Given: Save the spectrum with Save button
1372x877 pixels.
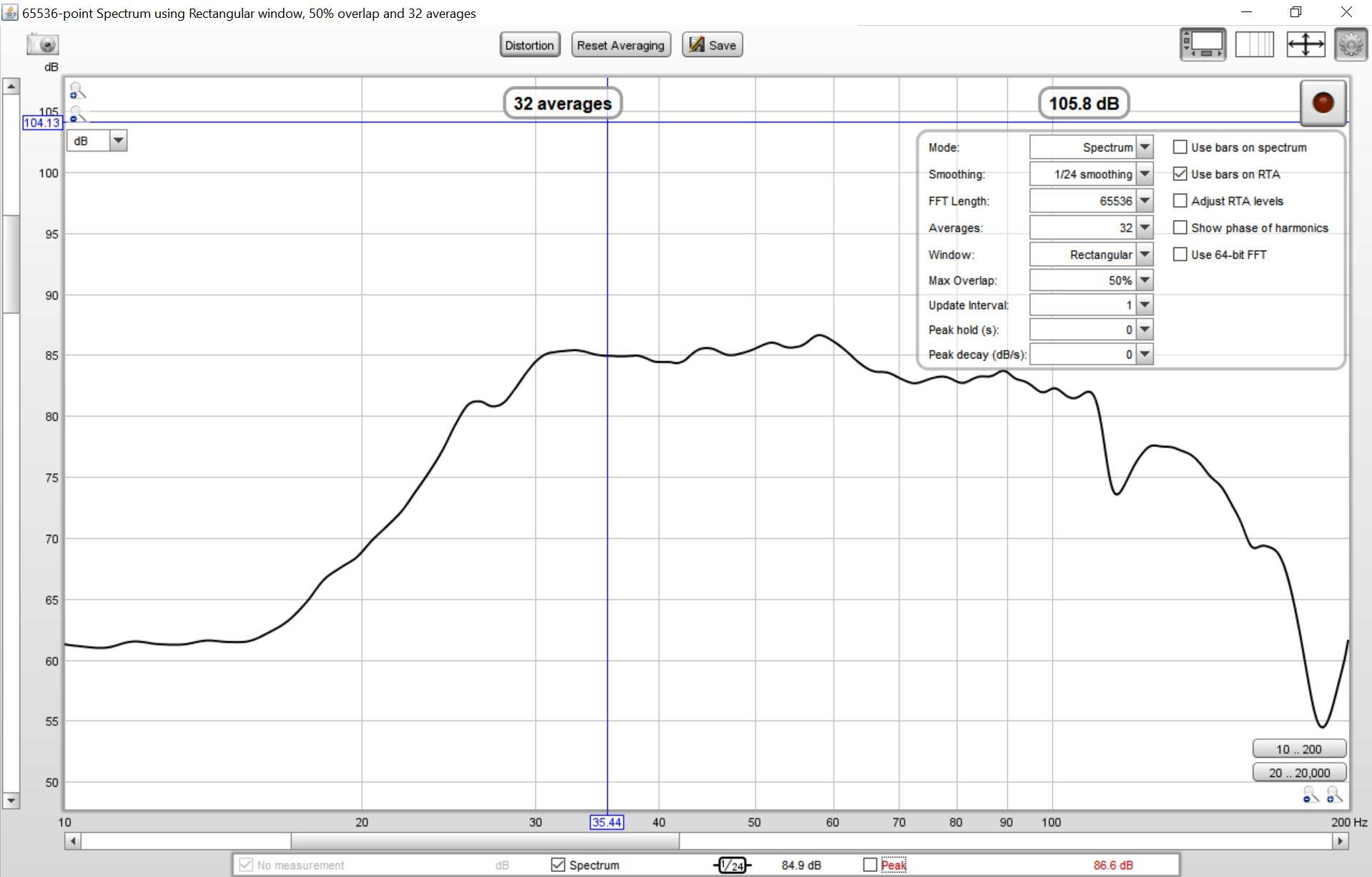Looking at the screenshot, I should [712, 45].
